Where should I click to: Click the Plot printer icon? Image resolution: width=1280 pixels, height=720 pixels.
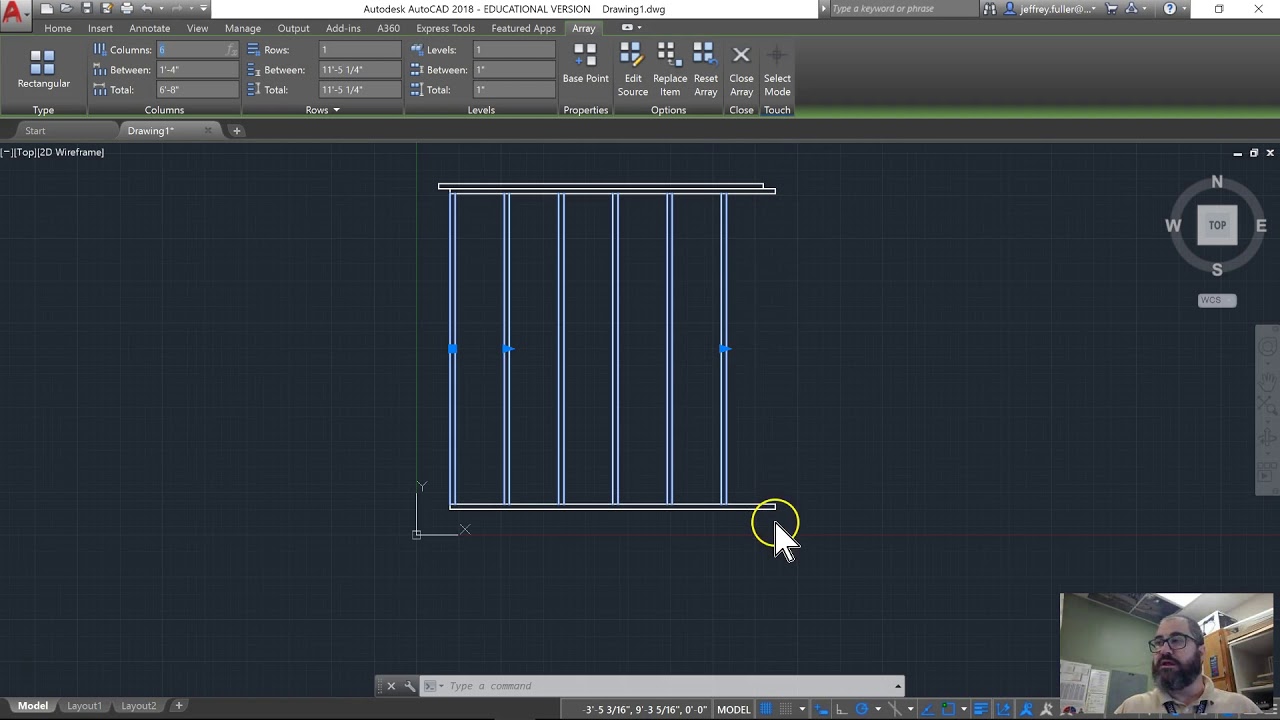[x=127, y=9]
